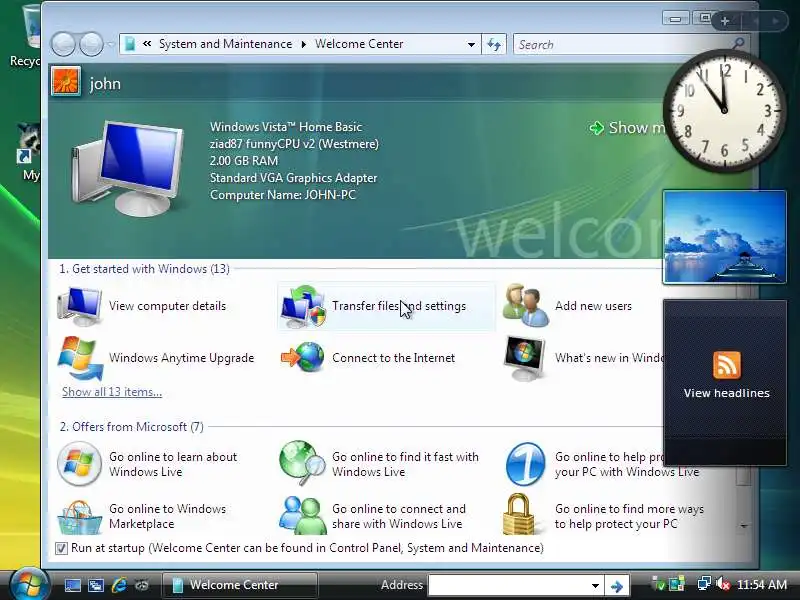Click the analog clock gadget
The width and height of the screenshot is (800, 600).
[724, 111]
